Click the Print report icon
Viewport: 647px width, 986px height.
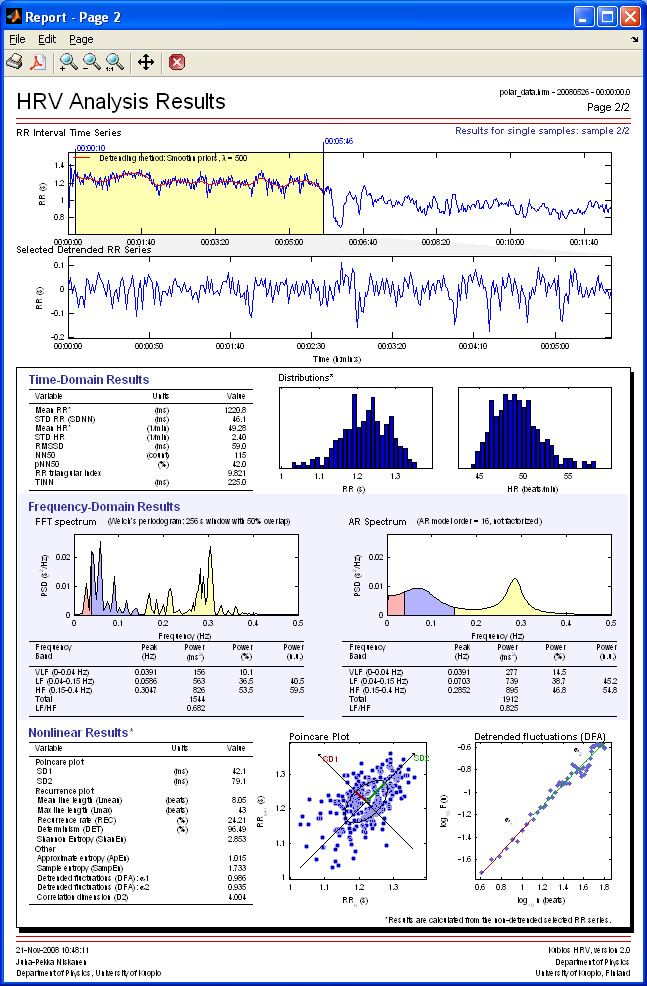(x=15, y=63)
